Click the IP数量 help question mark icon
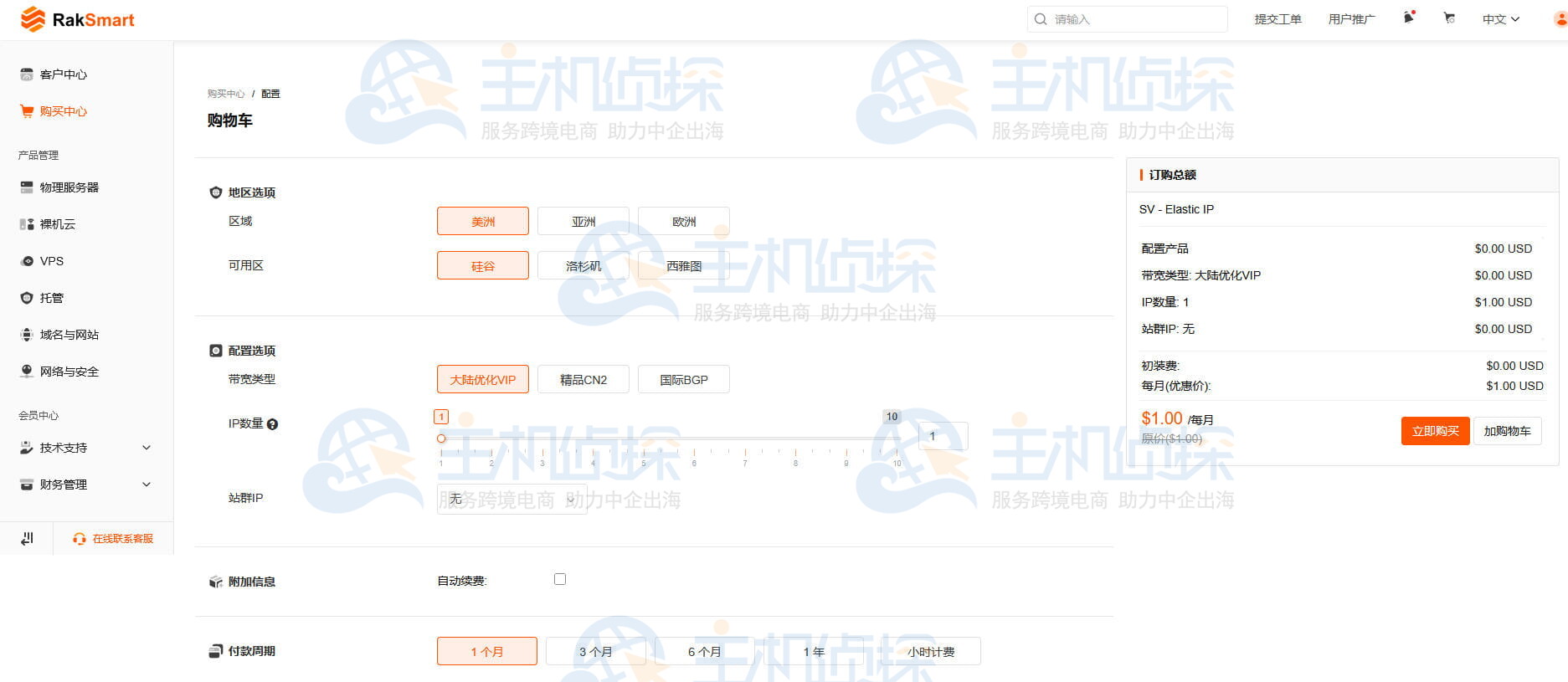 272,424
